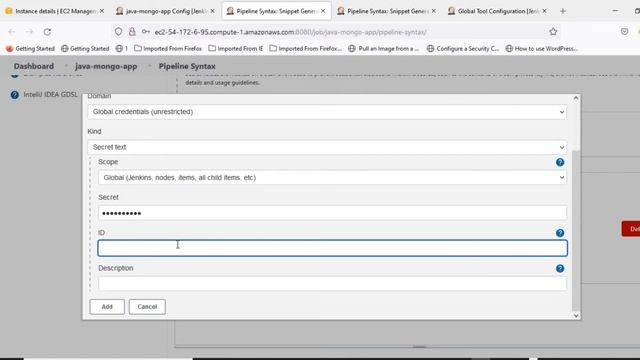
Task: Open Imported From IE bookmark folder
Action: [x=236, y=49]
